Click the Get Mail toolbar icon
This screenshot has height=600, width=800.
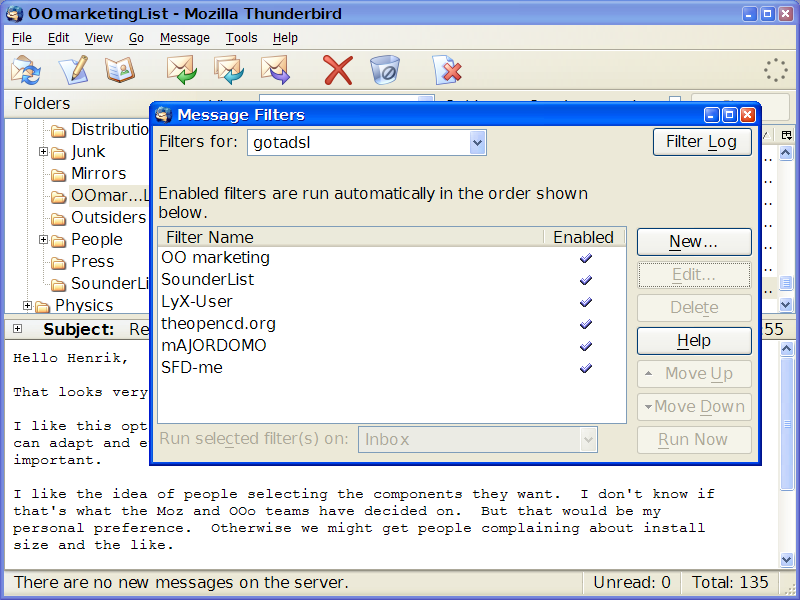point(26,70)
